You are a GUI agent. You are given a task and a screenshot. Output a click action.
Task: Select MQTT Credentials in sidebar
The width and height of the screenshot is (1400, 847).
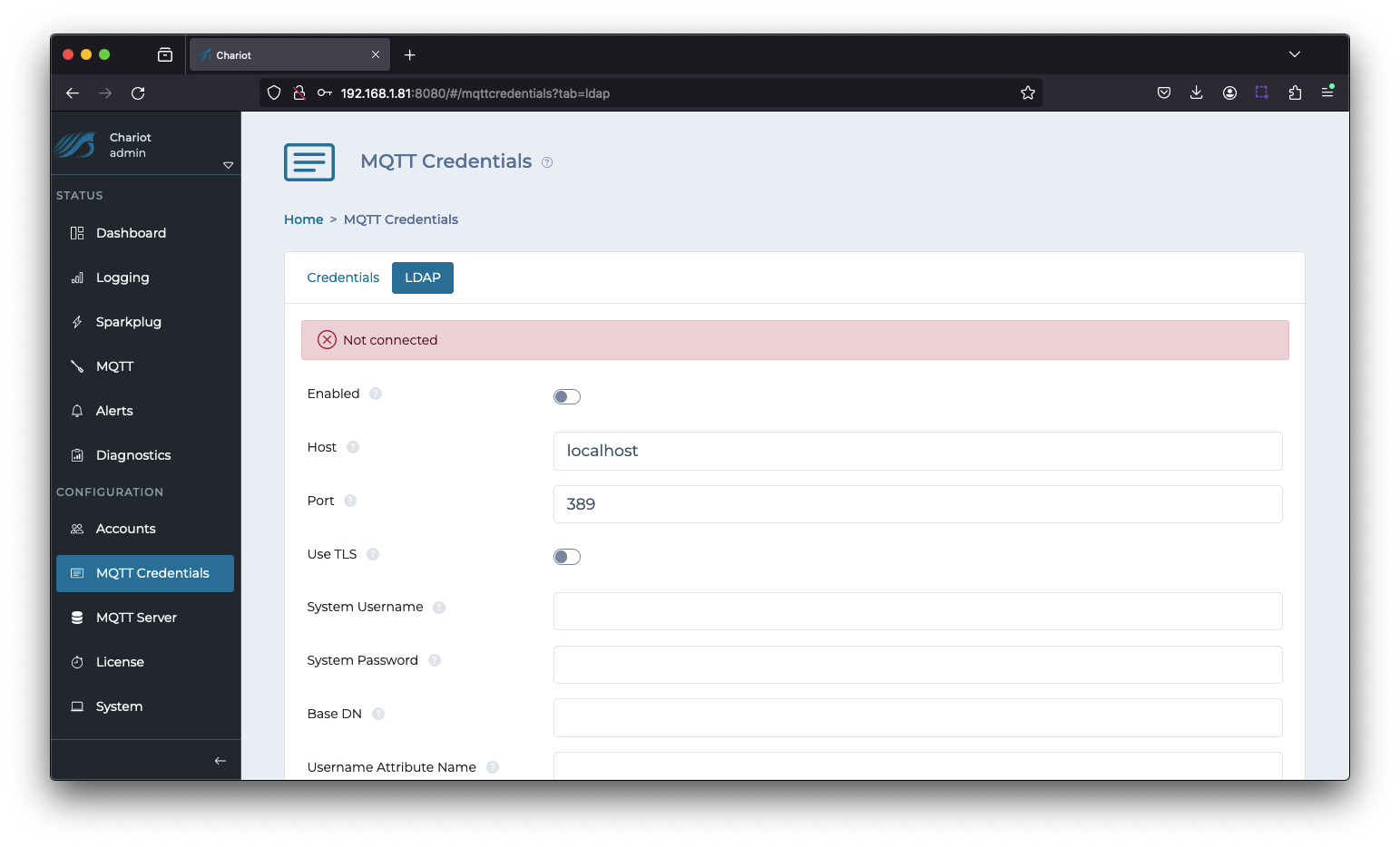[x=145, y=573]
